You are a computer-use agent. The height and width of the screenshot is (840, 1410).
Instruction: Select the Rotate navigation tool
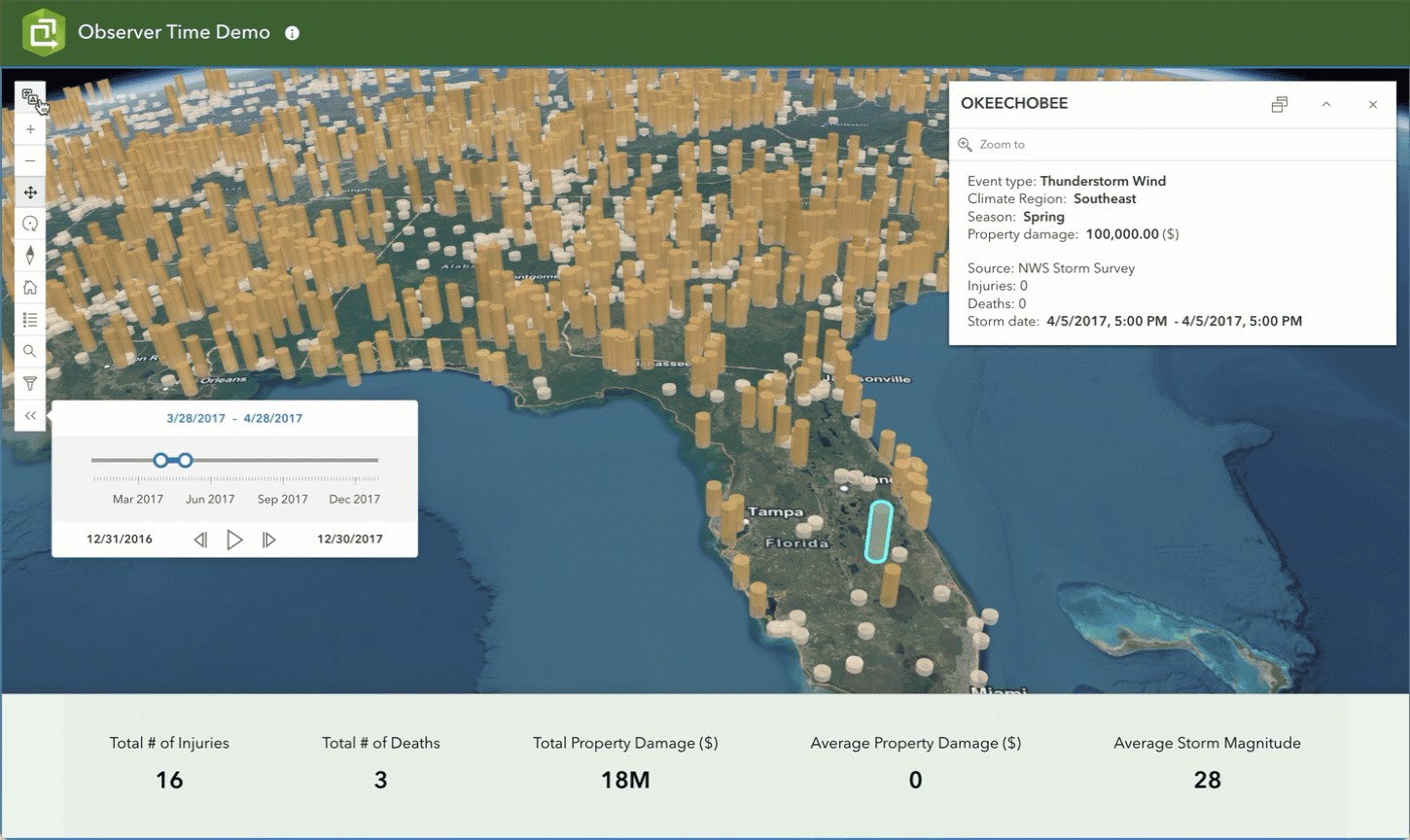point(30,224)
